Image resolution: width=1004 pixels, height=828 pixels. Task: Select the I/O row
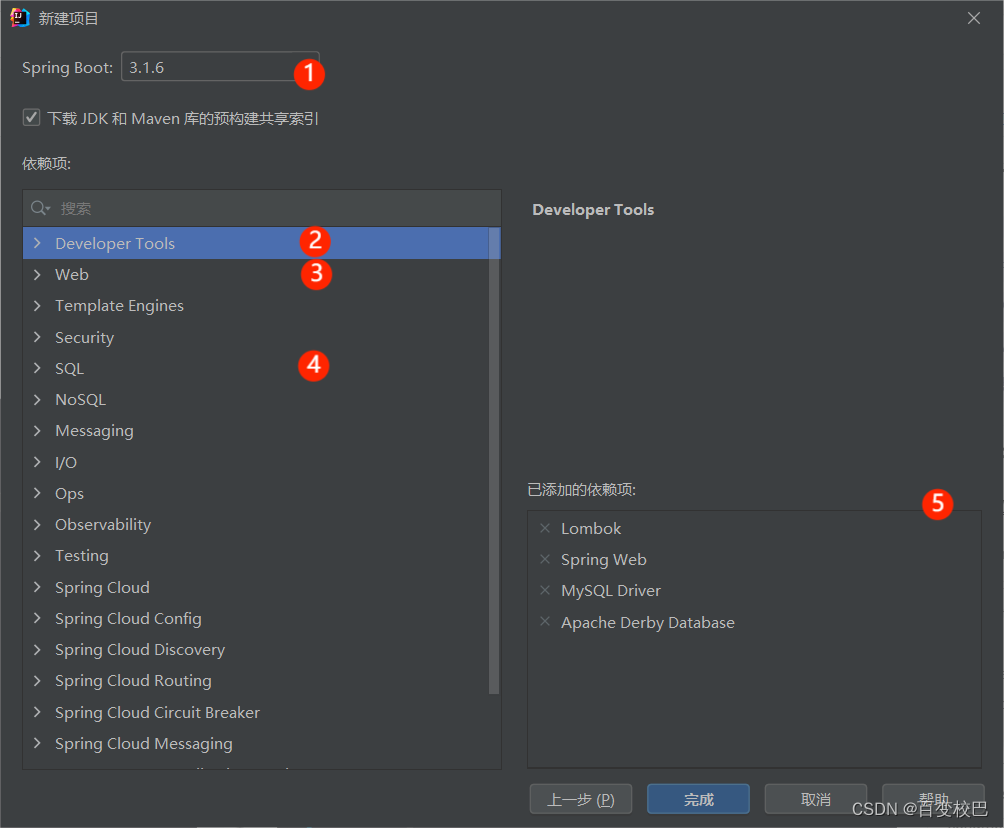tap(256, 462)
